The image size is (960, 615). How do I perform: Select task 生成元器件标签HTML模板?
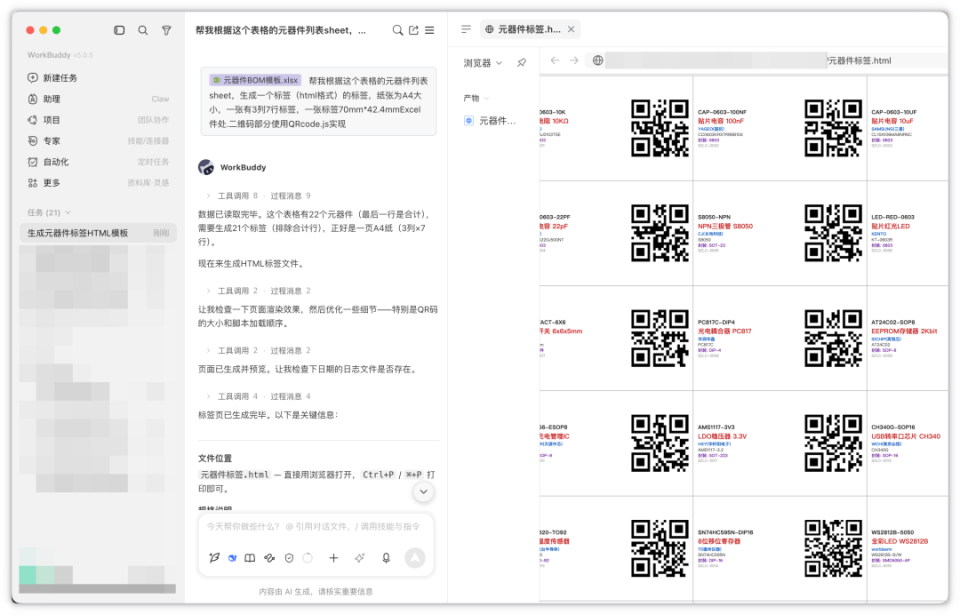tap(98, 233)
